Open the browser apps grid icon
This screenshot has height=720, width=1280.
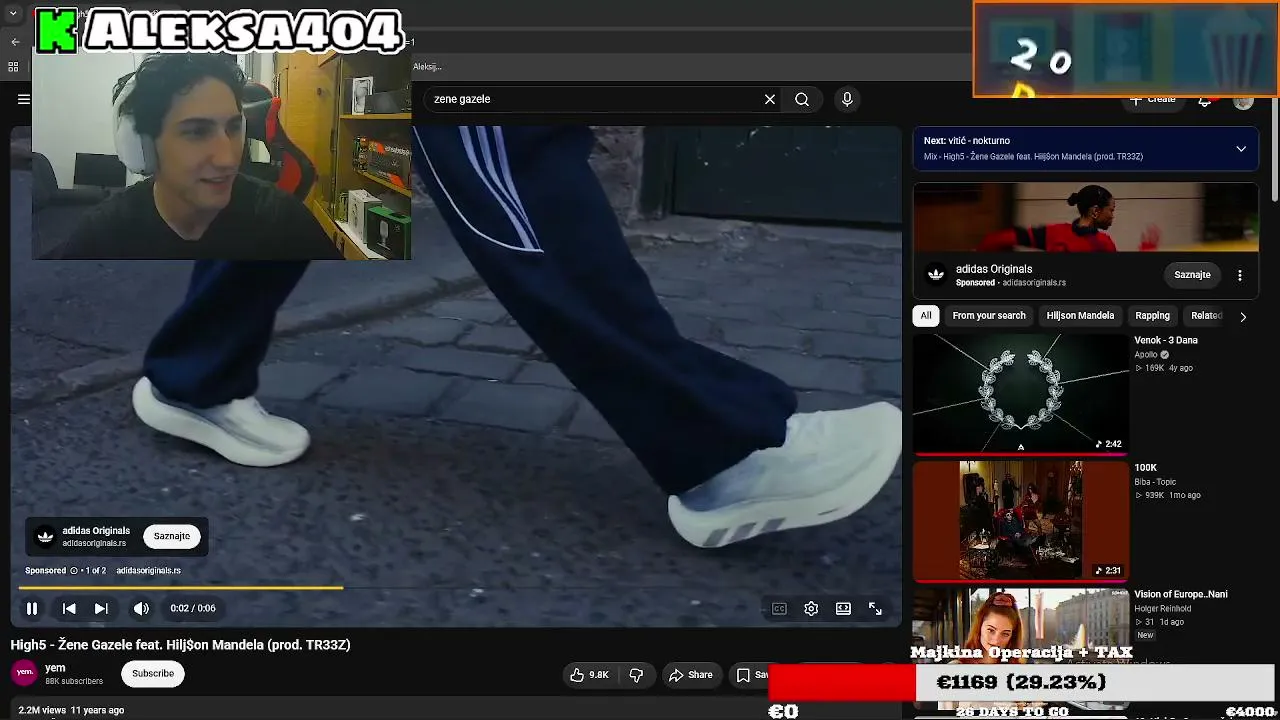[13, 67]
